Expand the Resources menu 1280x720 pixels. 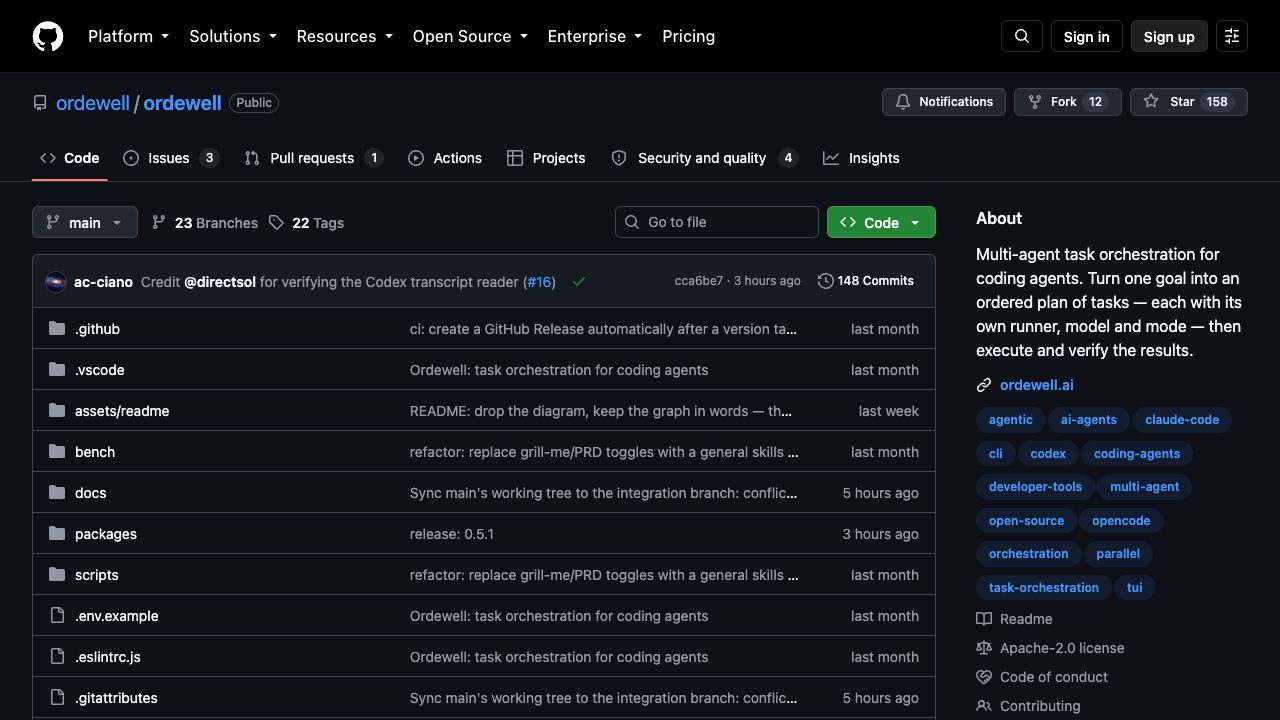[345, 36]
